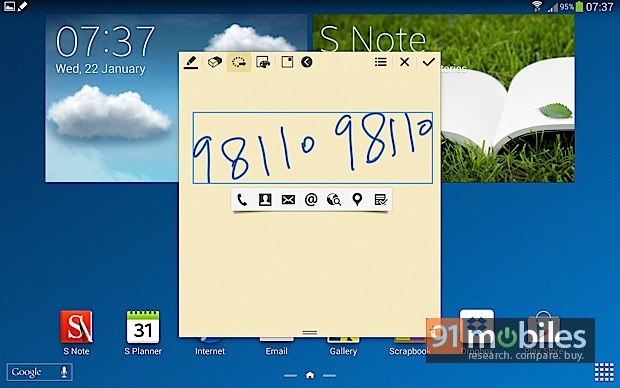Screen dimensions: 620x388
Task: Search the web with the globe icon
Action: click(334, 200)
